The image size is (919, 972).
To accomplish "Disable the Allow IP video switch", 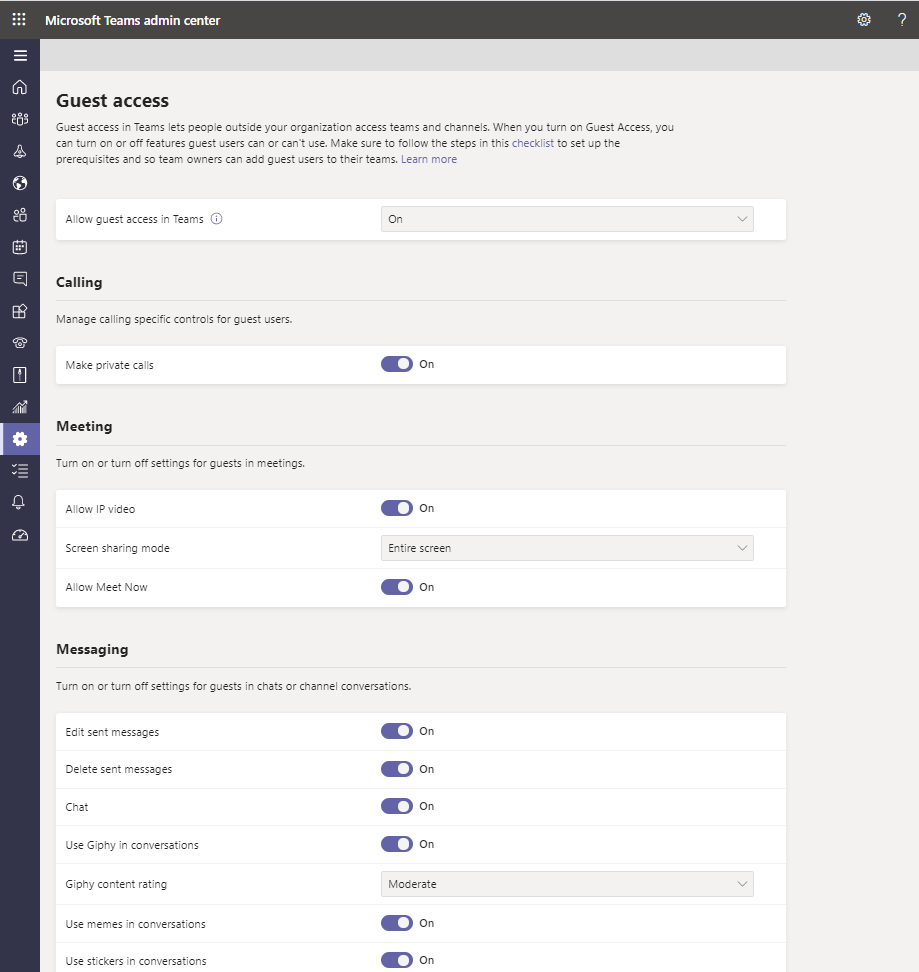I will 397,508.
